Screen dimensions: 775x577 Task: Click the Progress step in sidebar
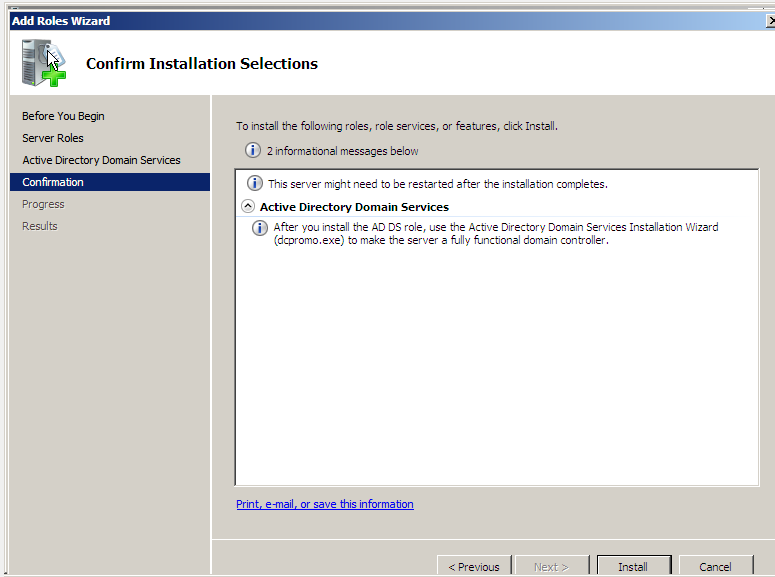tap(43, 204)
